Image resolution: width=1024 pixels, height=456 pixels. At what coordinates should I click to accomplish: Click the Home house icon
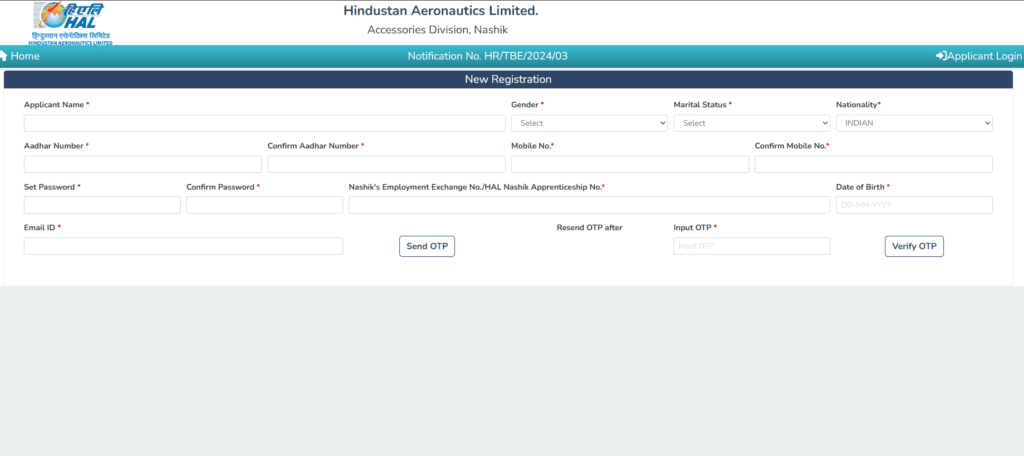coord(3,56)
